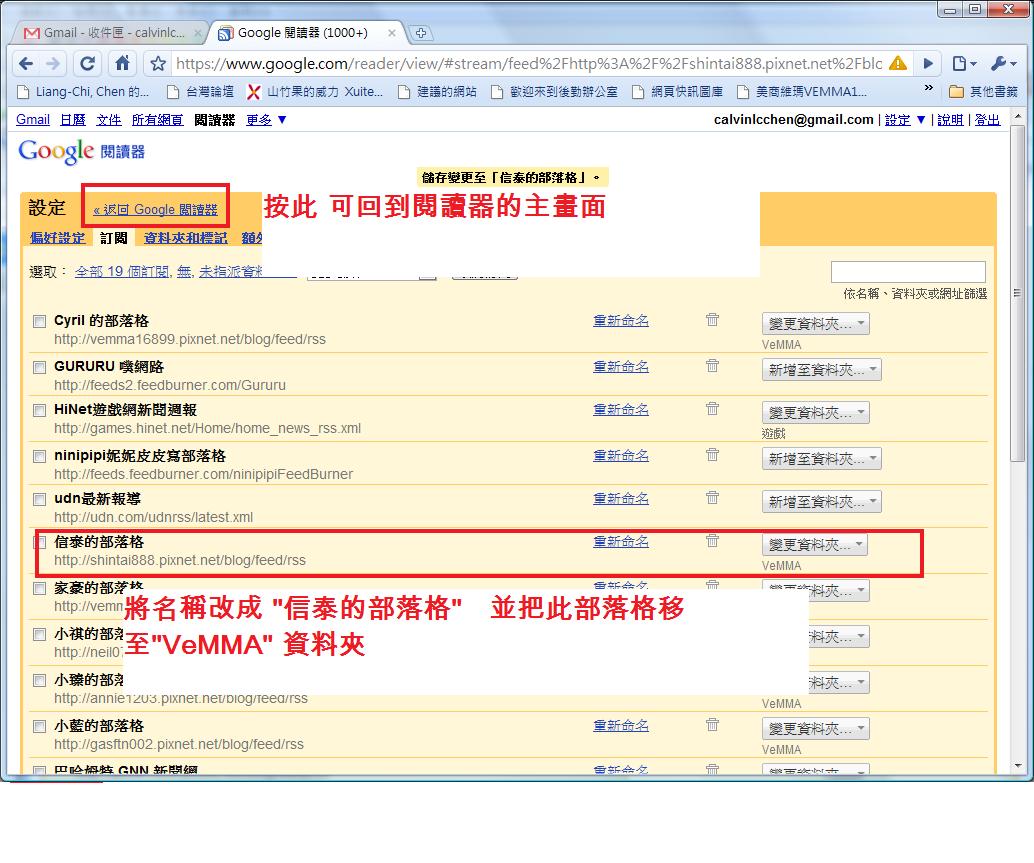This screenshot has height=863, width=1034.
Task: Switch to the 偏好設定 tab
Action: [x=57, y=237]
